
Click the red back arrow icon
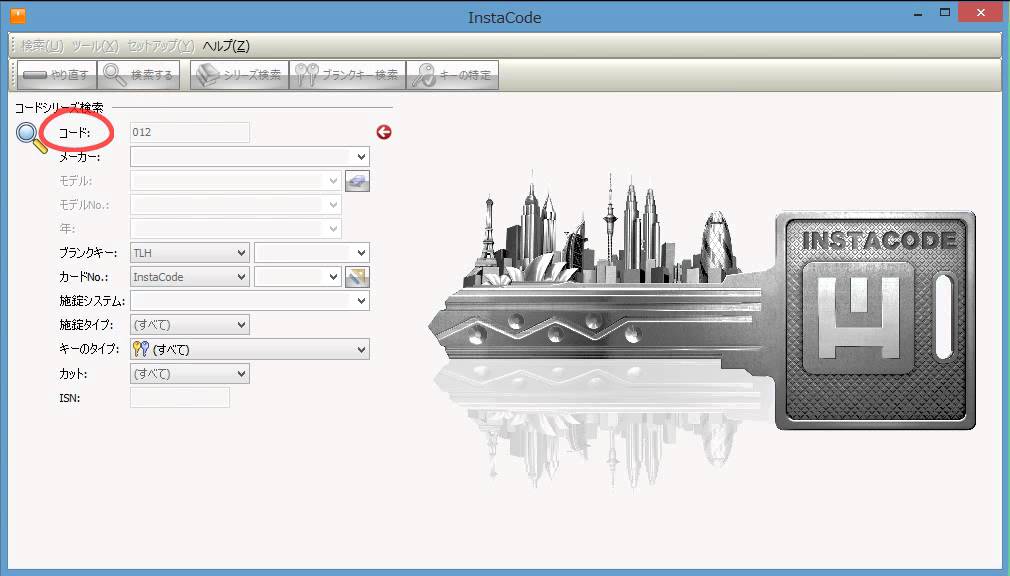(x=384, y=132)
